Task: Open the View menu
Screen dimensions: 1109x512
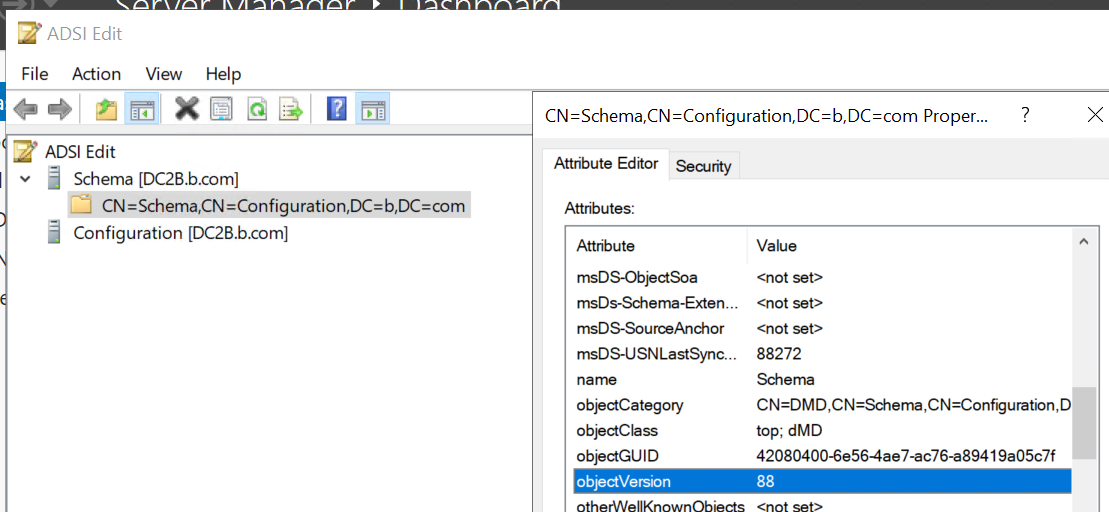Action: coord(163,74)
